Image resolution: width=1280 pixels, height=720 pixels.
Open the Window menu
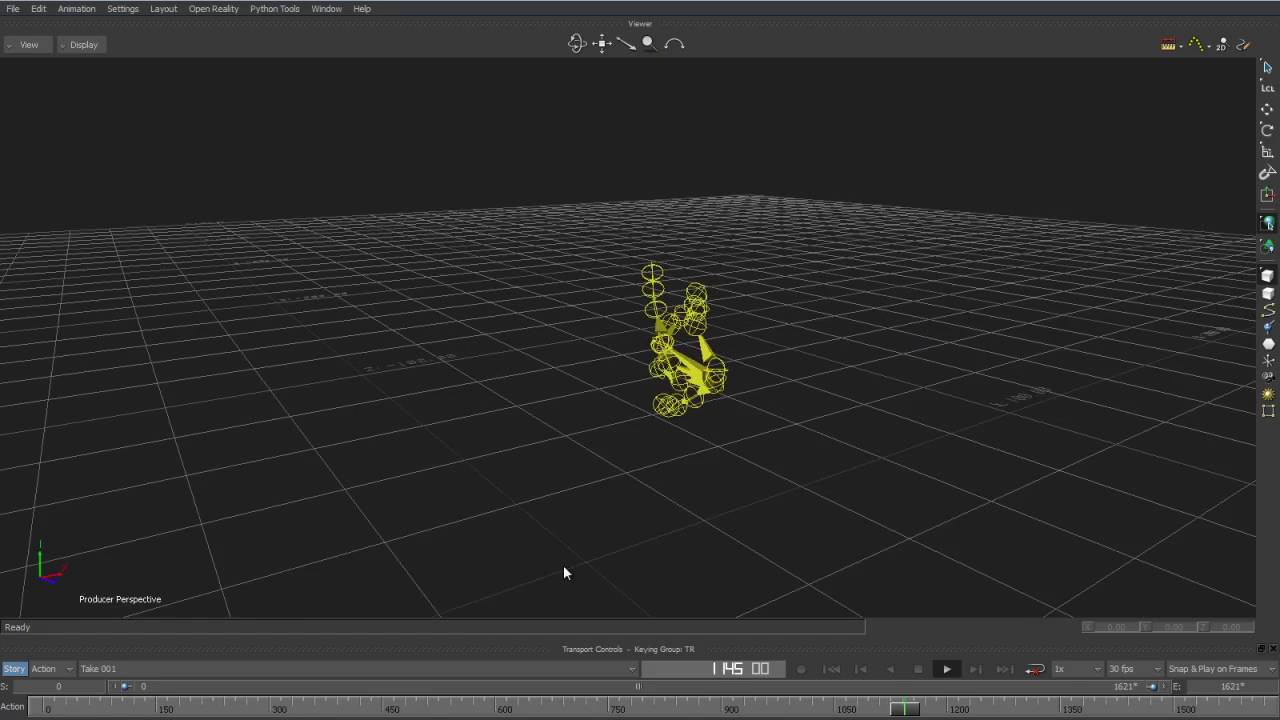(326, 9)
